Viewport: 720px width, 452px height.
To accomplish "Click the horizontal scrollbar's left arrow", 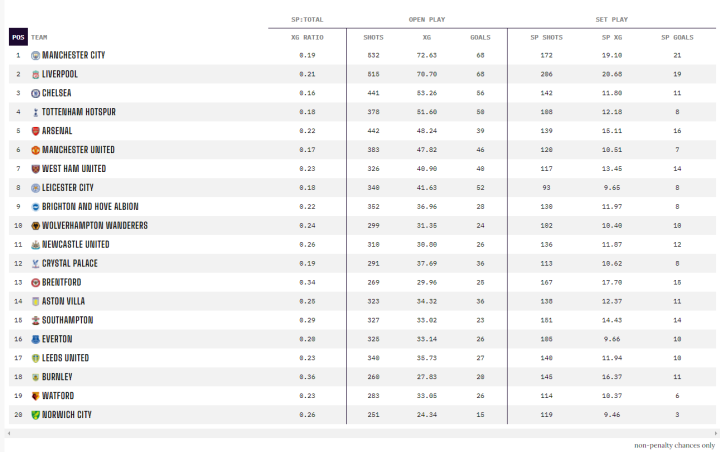I will click(x=7, y=433).
